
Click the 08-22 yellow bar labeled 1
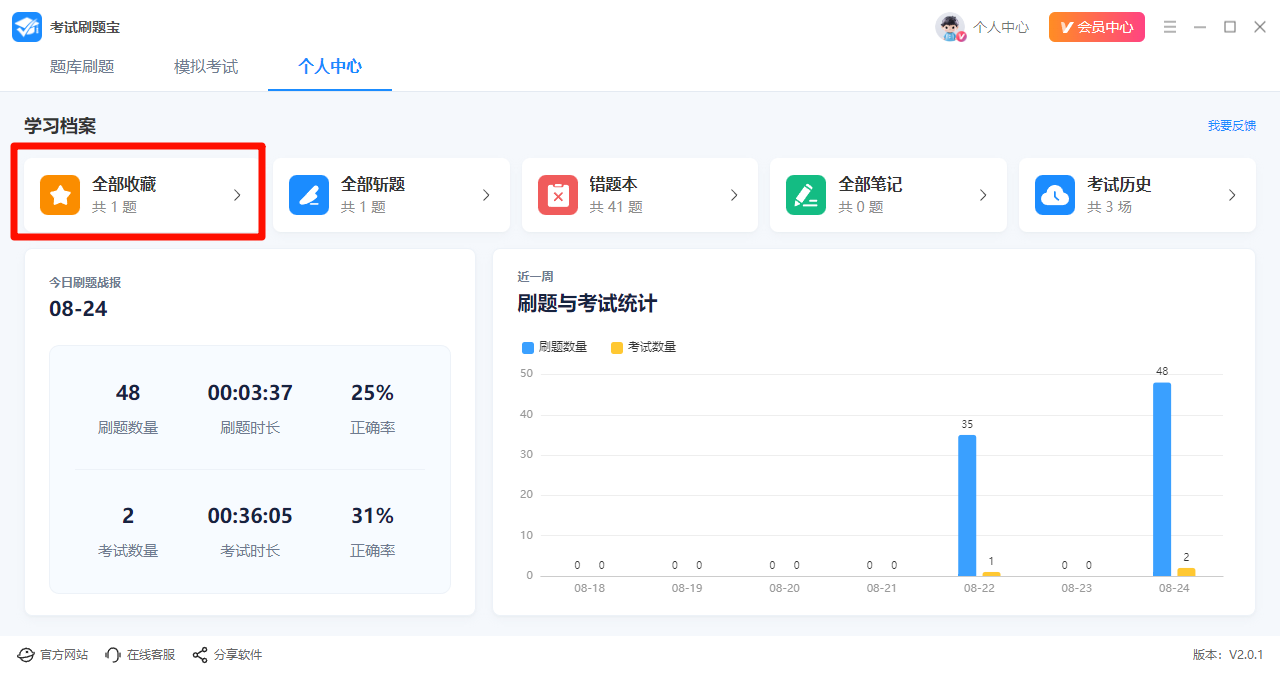pos(991,574)
